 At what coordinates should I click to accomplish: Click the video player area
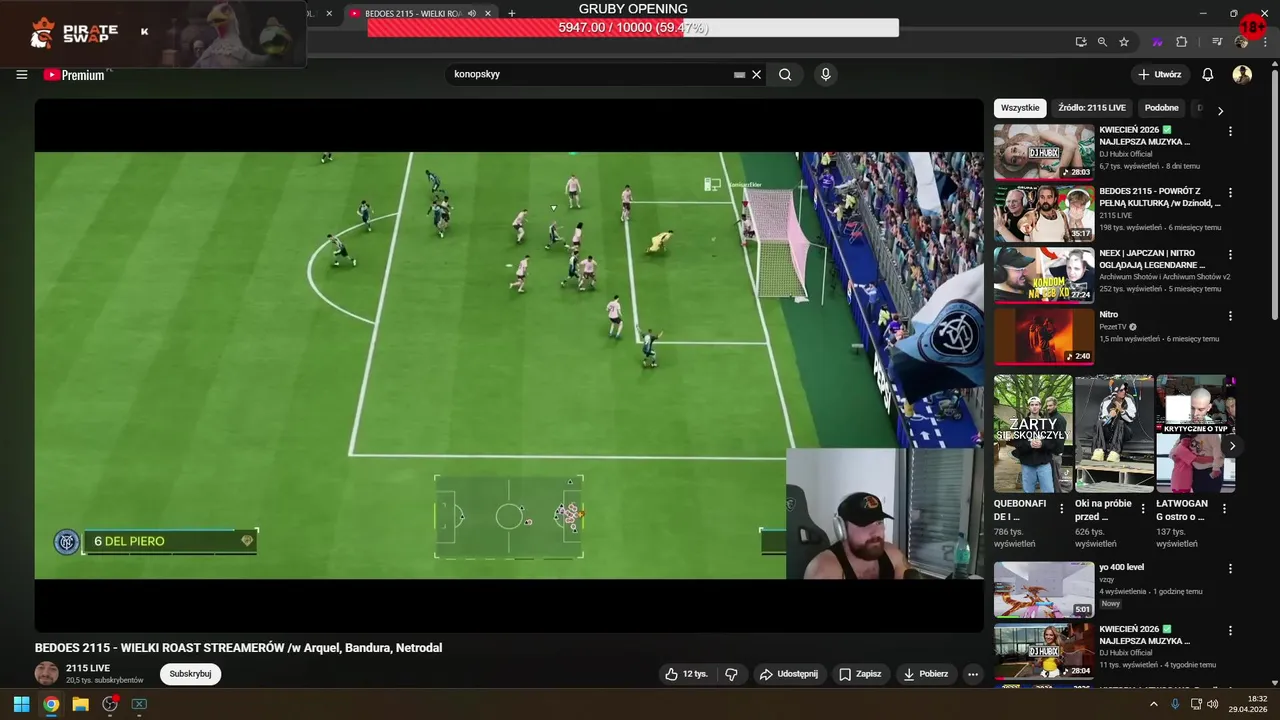point(509,365)
